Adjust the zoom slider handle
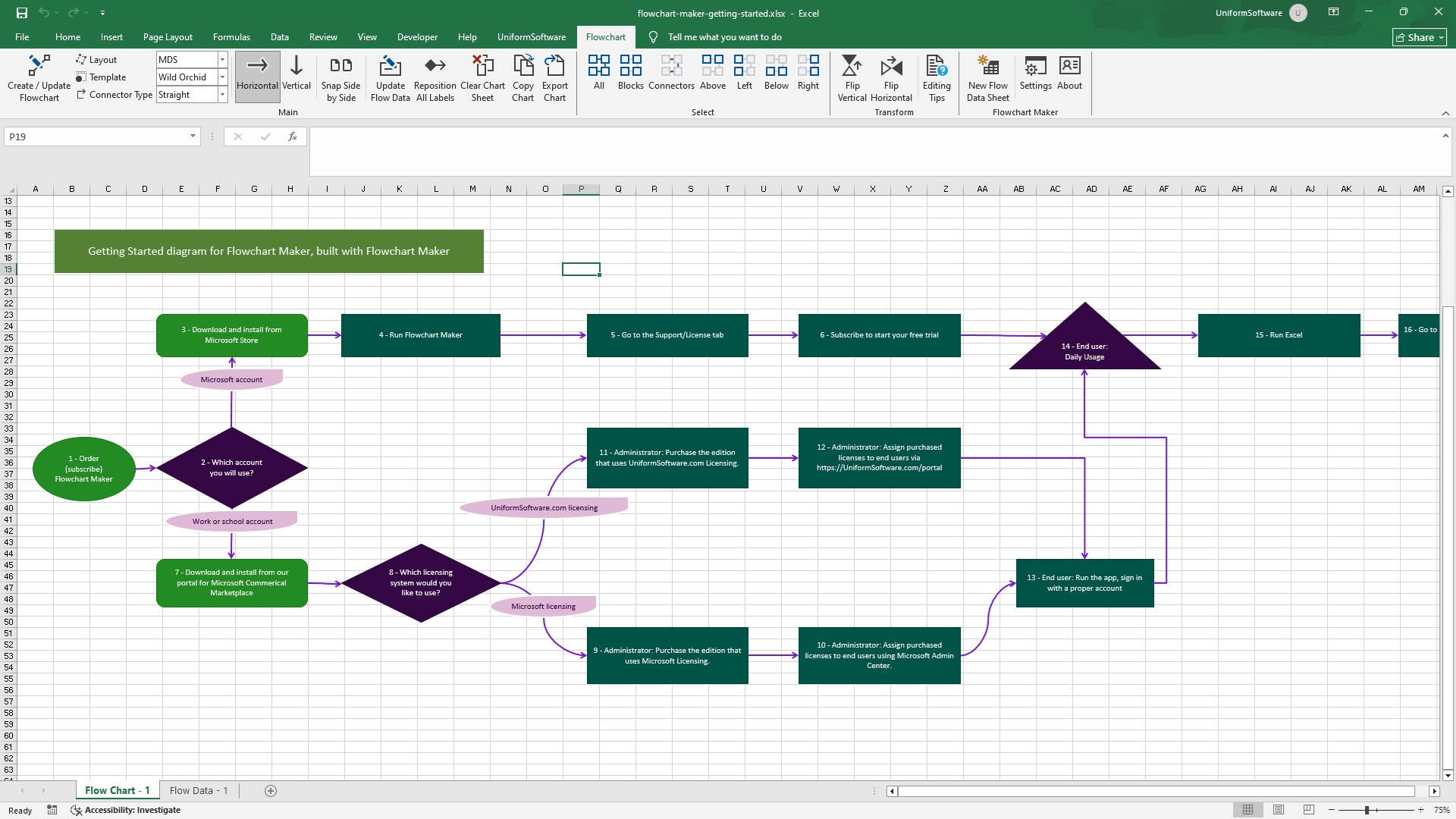1456x819 pixels. pos(1367,810)
